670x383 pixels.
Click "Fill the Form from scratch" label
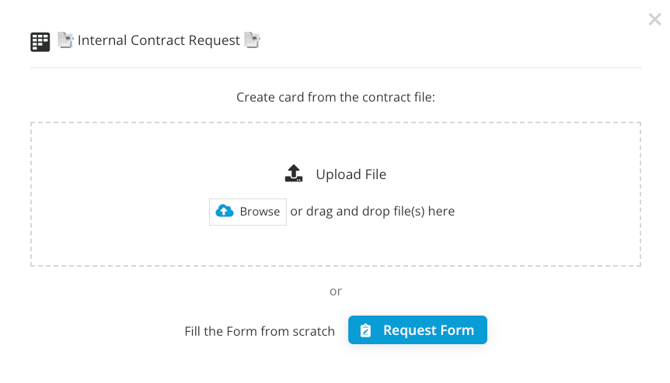point(259,331)
